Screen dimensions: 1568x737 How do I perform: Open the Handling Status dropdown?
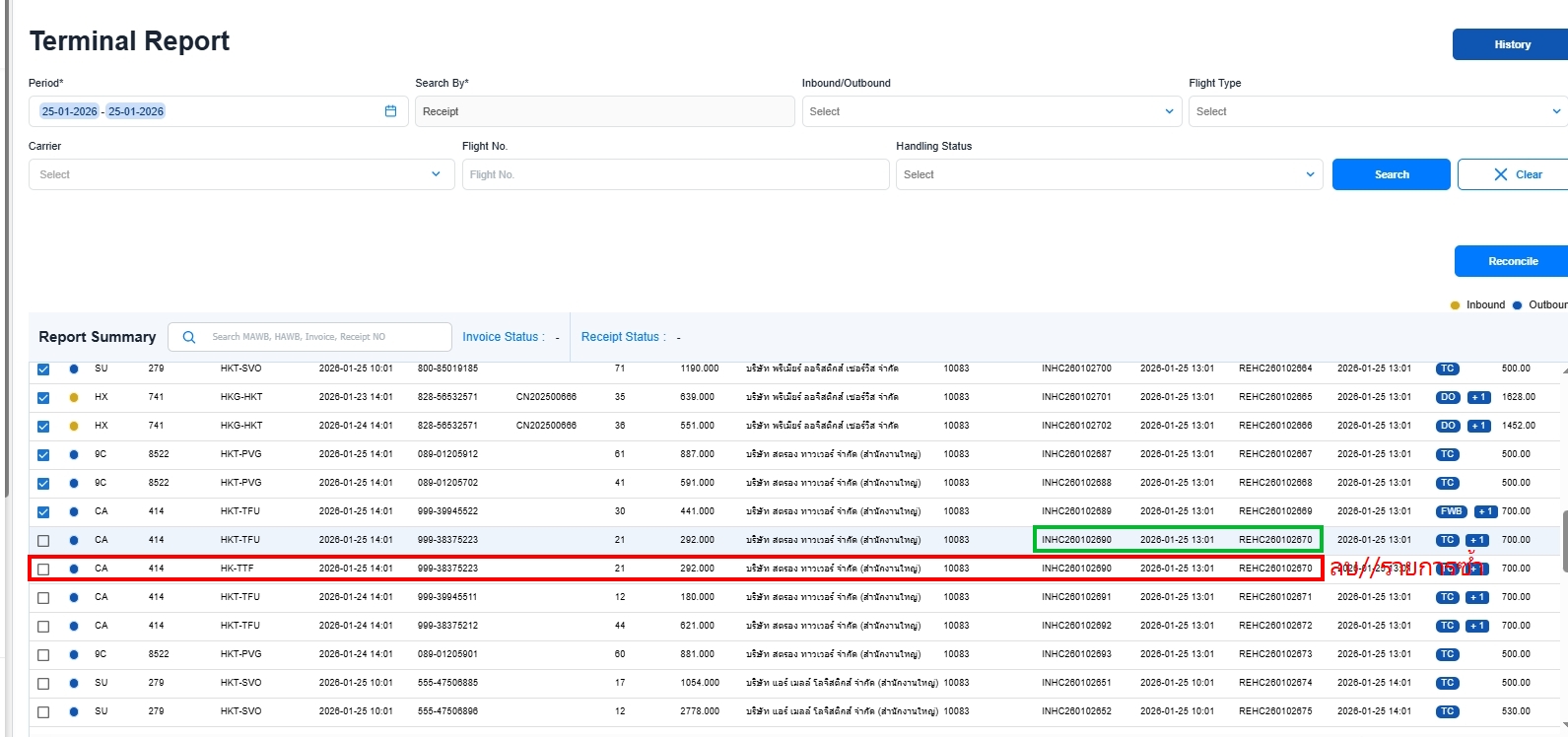1108,174
